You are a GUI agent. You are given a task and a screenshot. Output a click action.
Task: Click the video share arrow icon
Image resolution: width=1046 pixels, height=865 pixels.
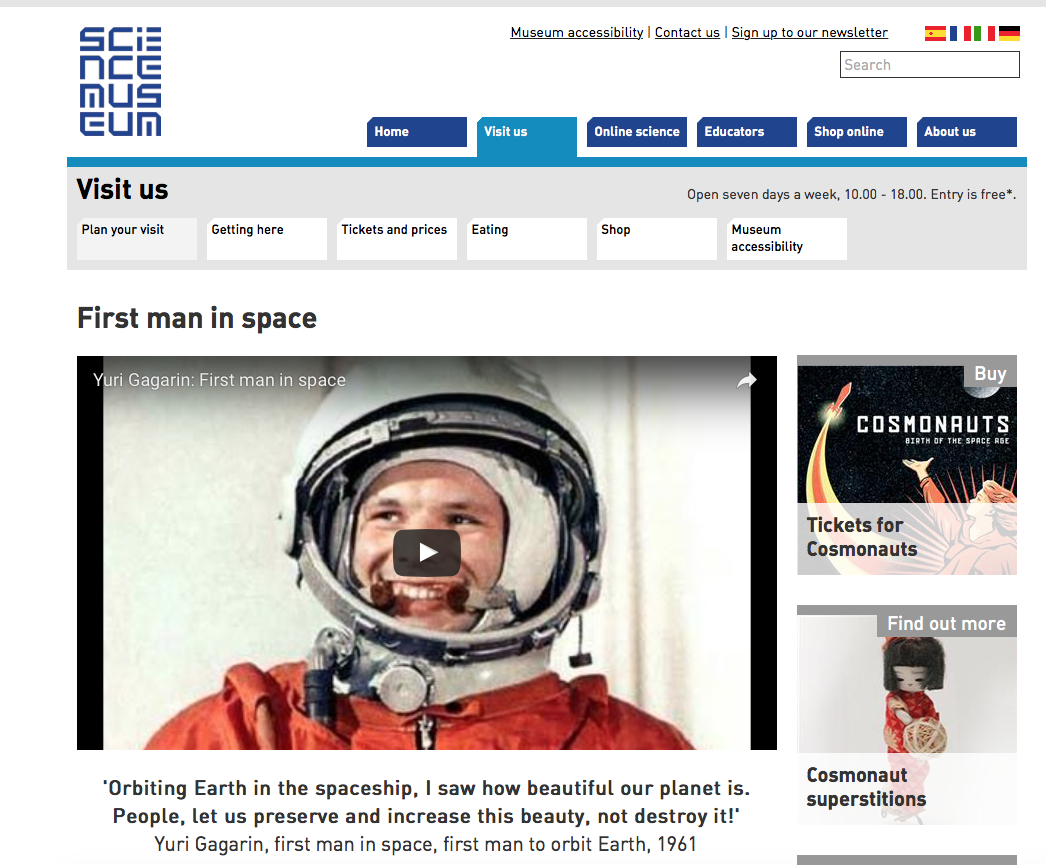tap(747, 380)
